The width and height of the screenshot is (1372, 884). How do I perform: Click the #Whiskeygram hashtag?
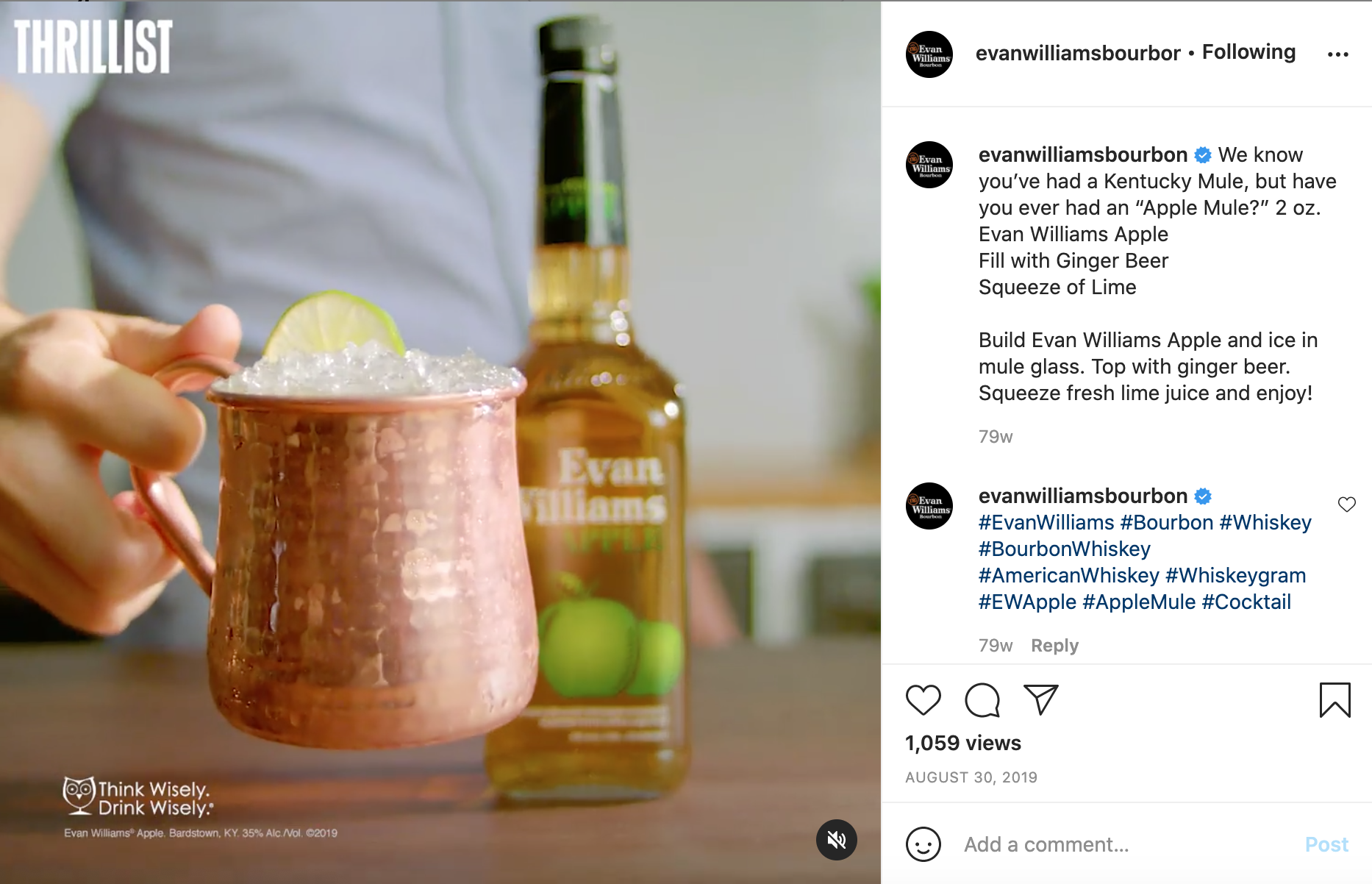coord(1235,575)
